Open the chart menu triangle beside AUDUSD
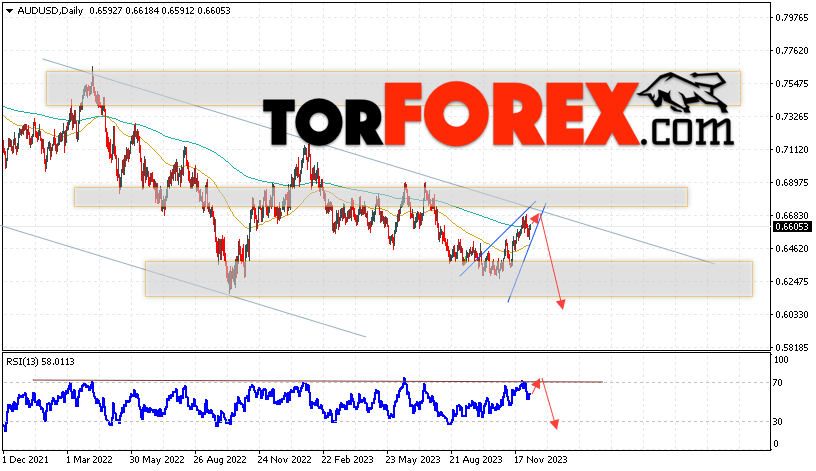This screenshot has width=816, height=471. [x=9, y=10]
